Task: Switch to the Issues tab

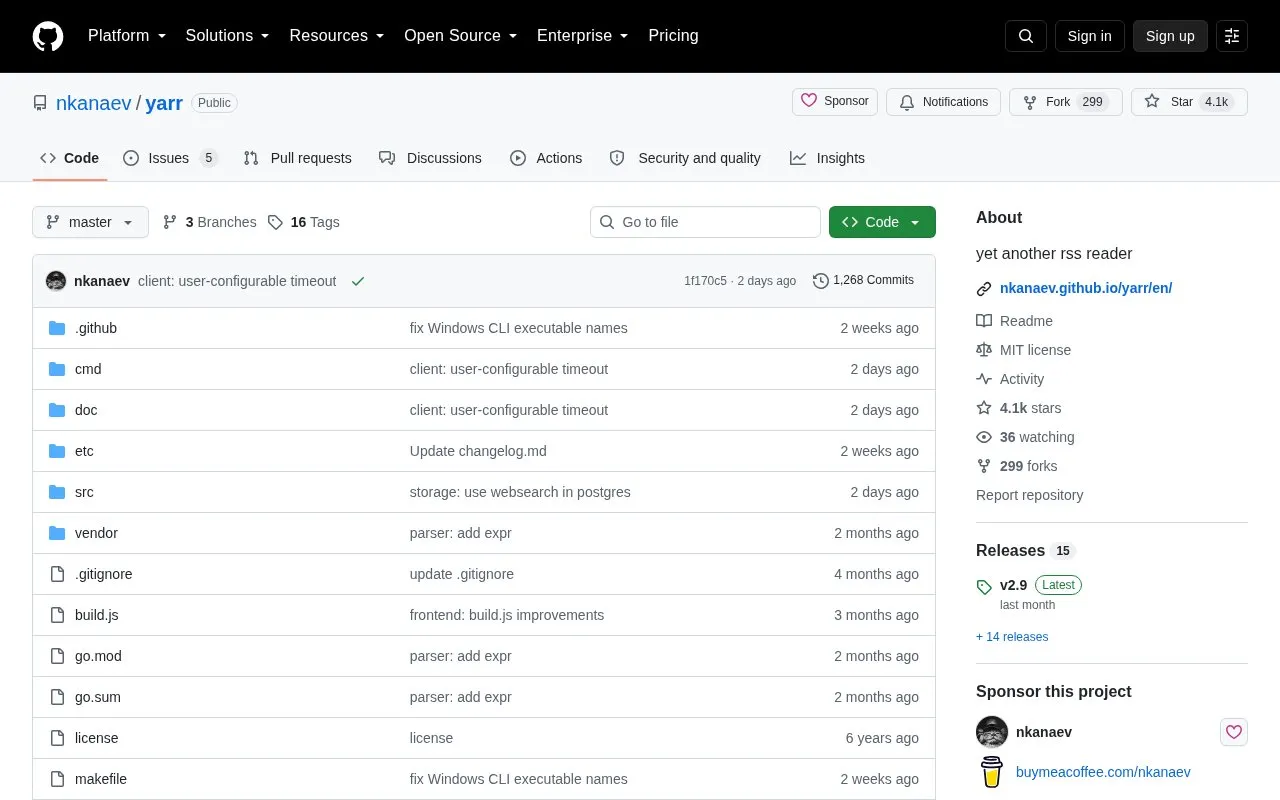Action: click(x=170, y=158)
